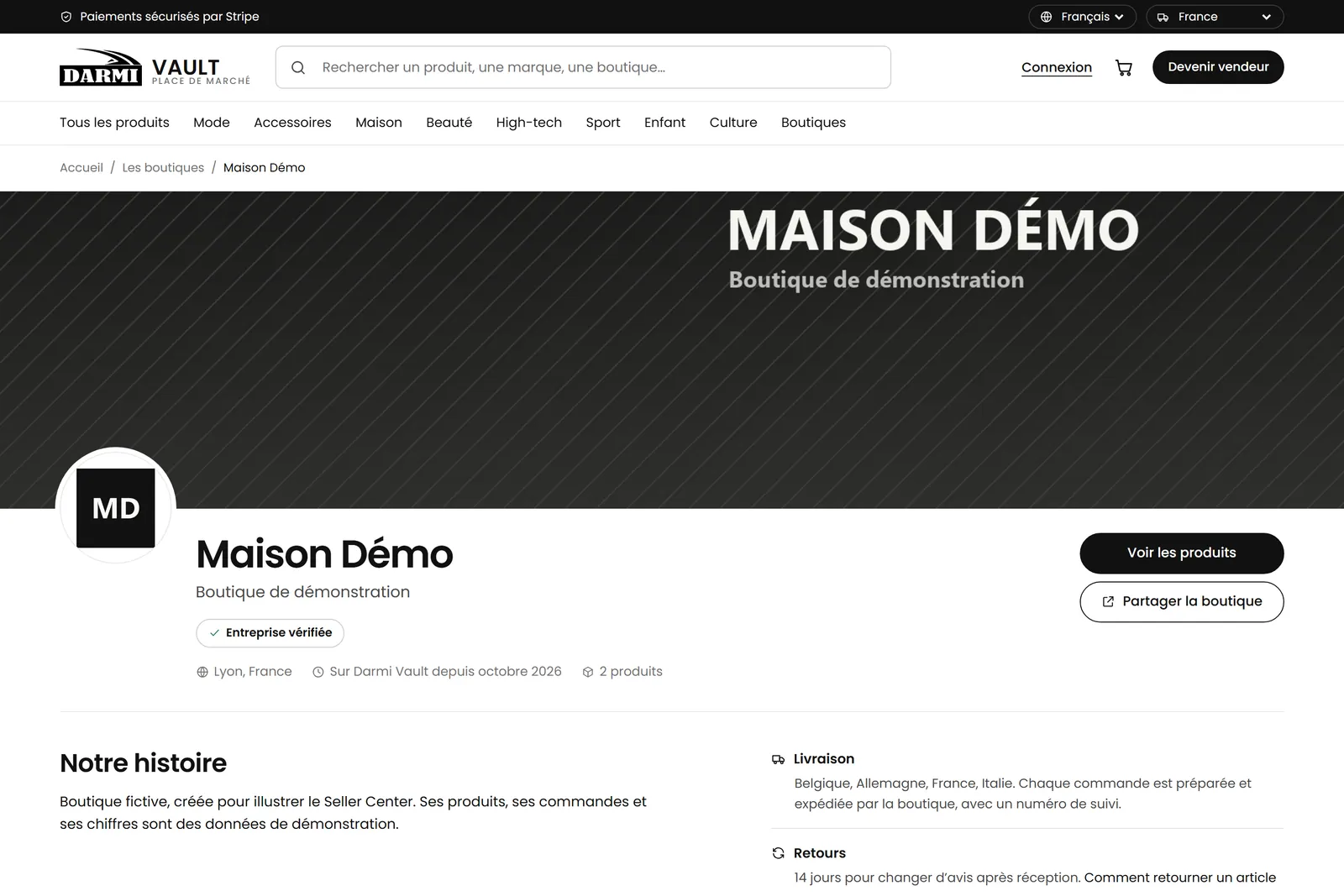Screen dimensions: 1344x896
Task: Click the Retours refresh icon
Action: pyautogui.click(x=779, y=853)
